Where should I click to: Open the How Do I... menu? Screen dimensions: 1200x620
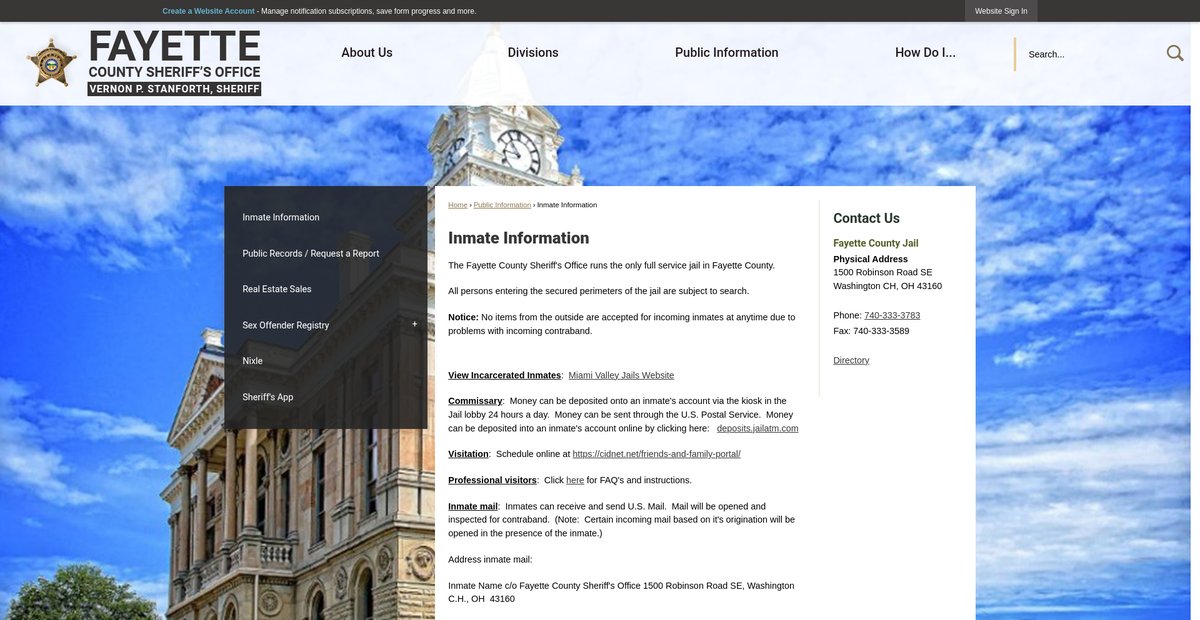click(x=925, y=53)
